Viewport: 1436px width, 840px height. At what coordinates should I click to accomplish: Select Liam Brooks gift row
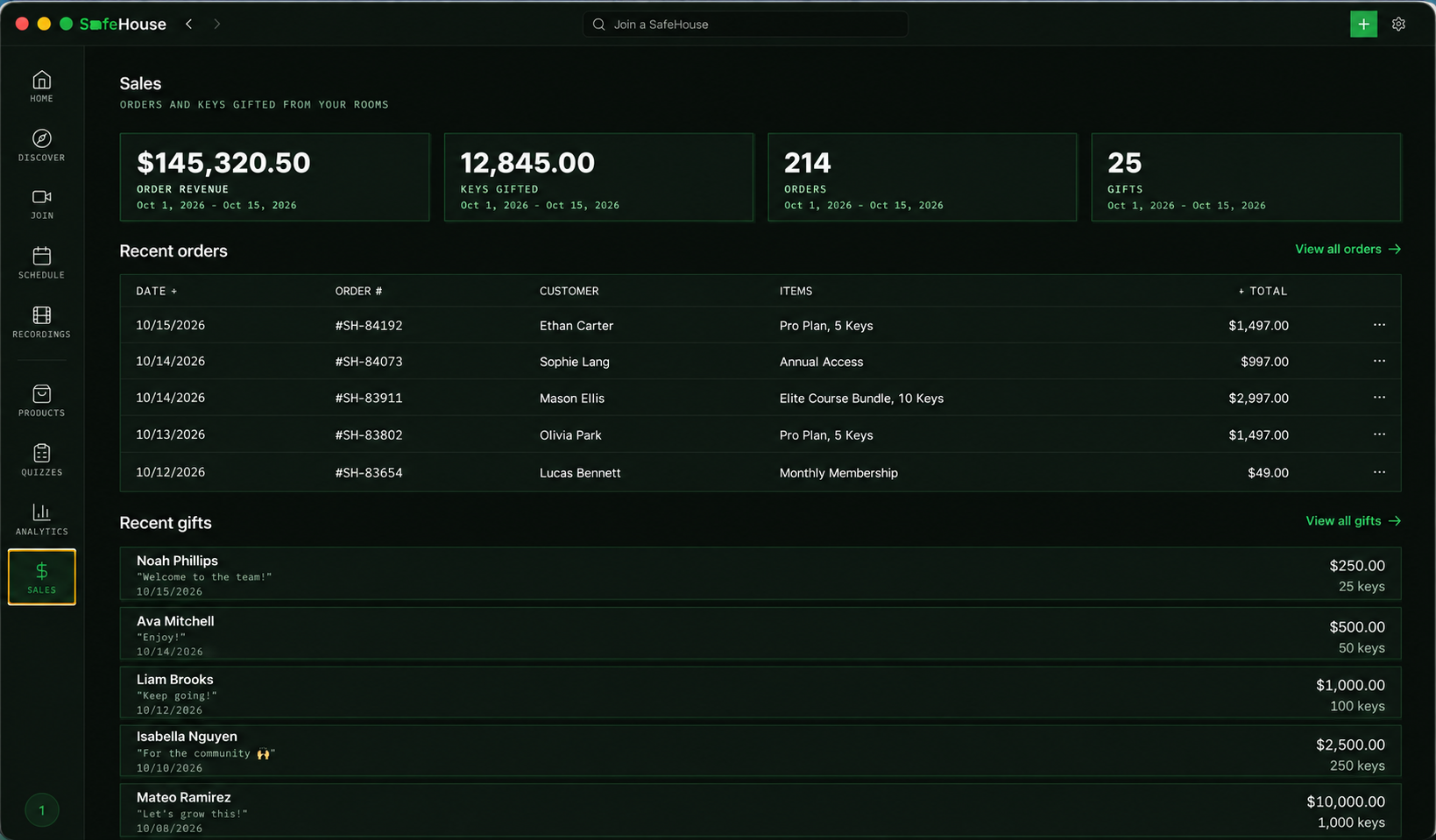tap(760, 692)
